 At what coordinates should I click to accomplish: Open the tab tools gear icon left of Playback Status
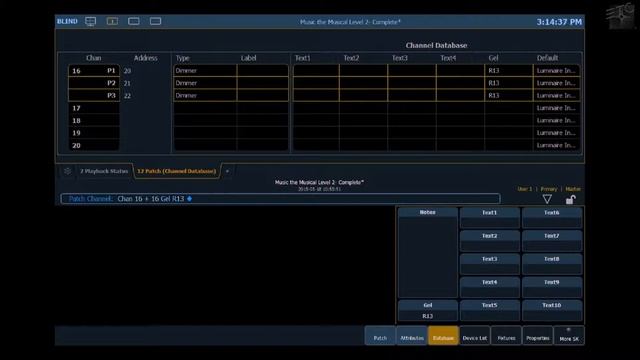[67, 171]
